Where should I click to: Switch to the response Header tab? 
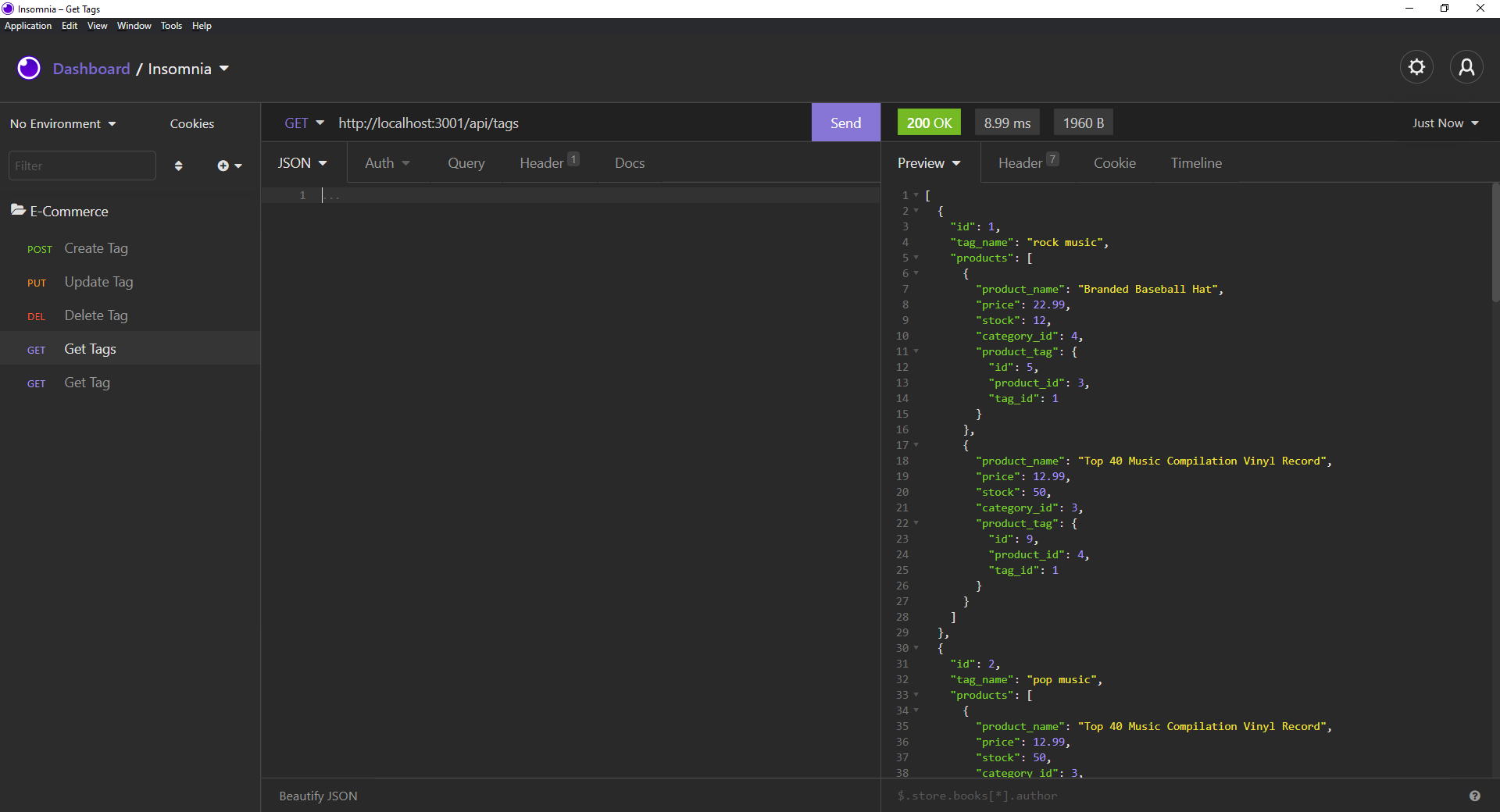pyautogui.click(x=1028, y=162)
